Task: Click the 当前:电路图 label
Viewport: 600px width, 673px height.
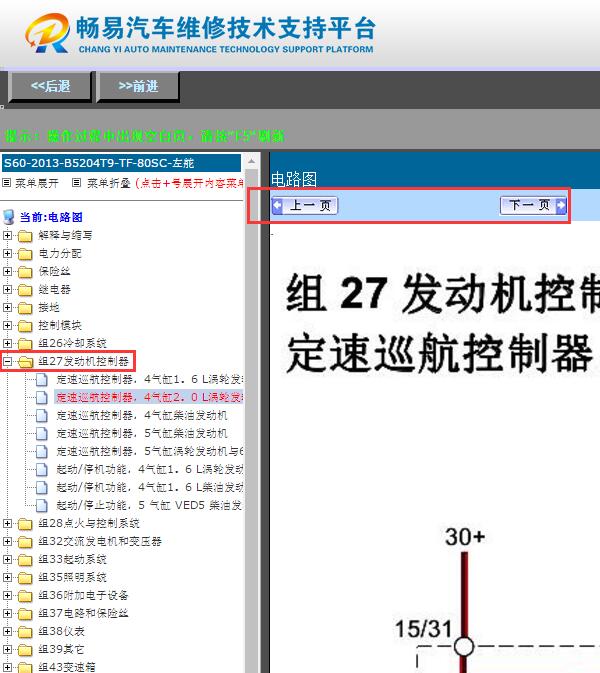Action: click(x=51, y=217)
